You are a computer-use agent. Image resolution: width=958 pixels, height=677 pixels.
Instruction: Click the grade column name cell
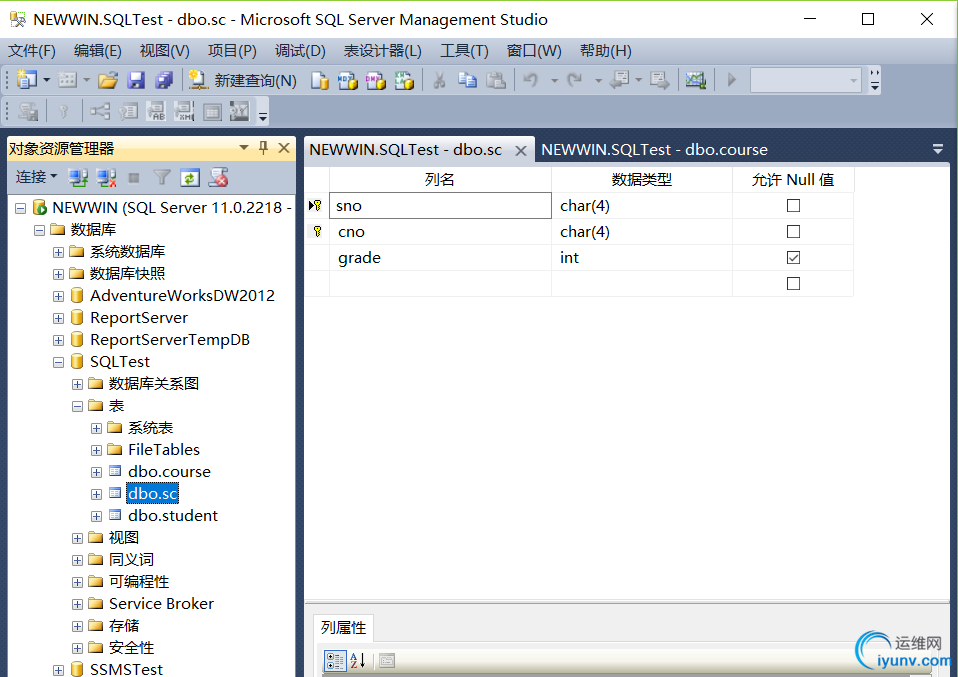tap(441, 258)
